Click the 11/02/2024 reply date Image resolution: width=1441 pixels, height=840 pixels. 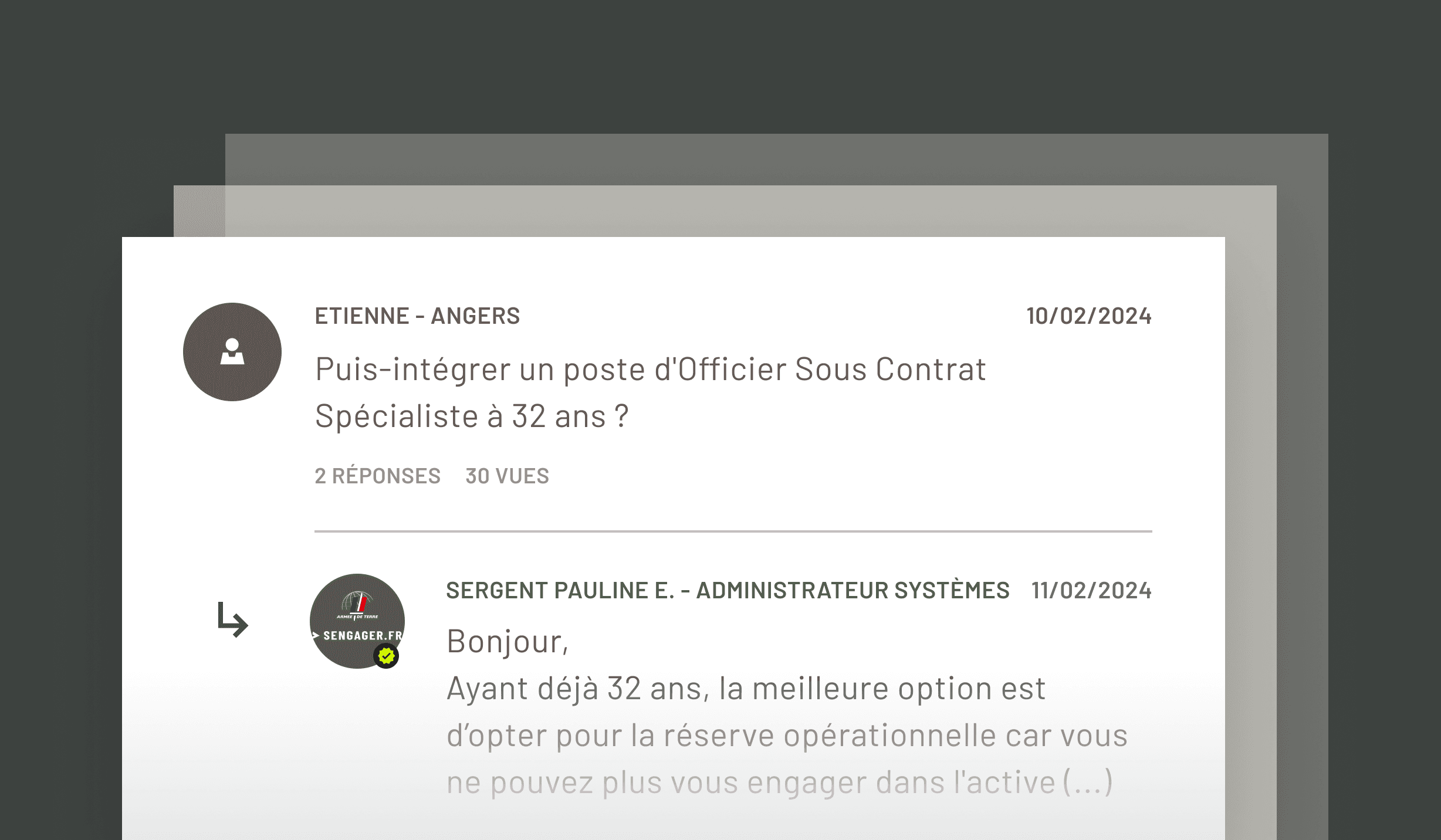click(x=1091, y=591)
